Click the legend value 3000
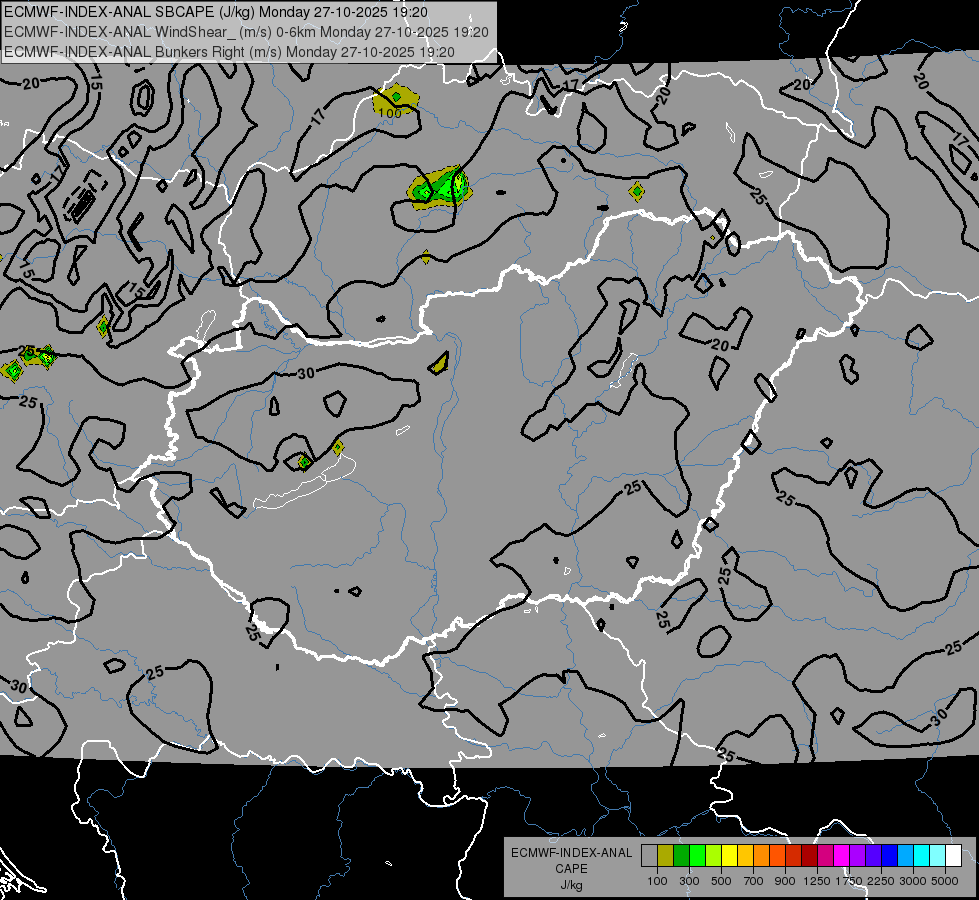The width and height of the screenshot is (979, 900). point(913,881)
